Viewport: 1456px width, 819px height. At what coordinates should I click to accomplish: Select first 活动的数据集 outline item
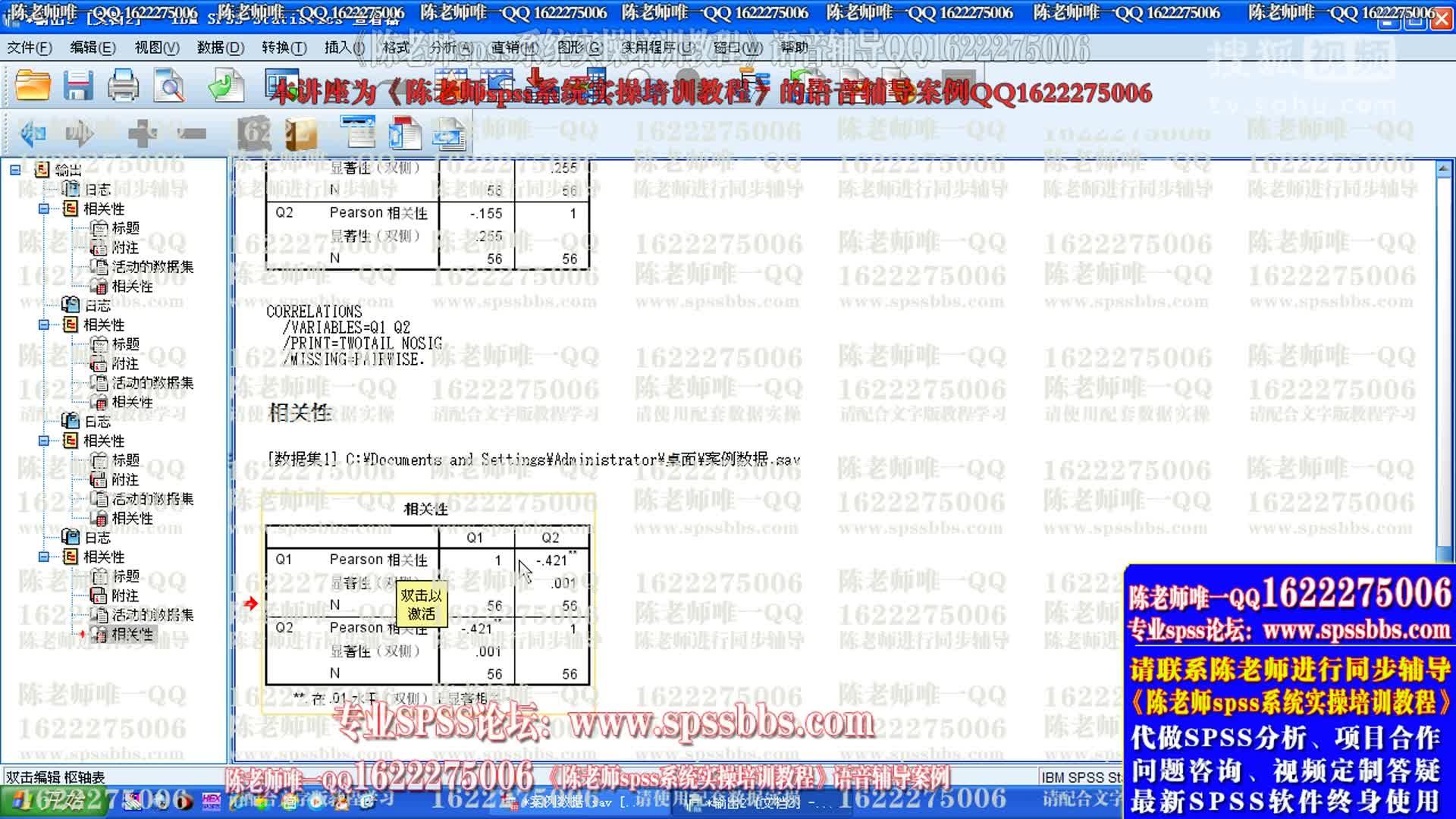(152, 267)
